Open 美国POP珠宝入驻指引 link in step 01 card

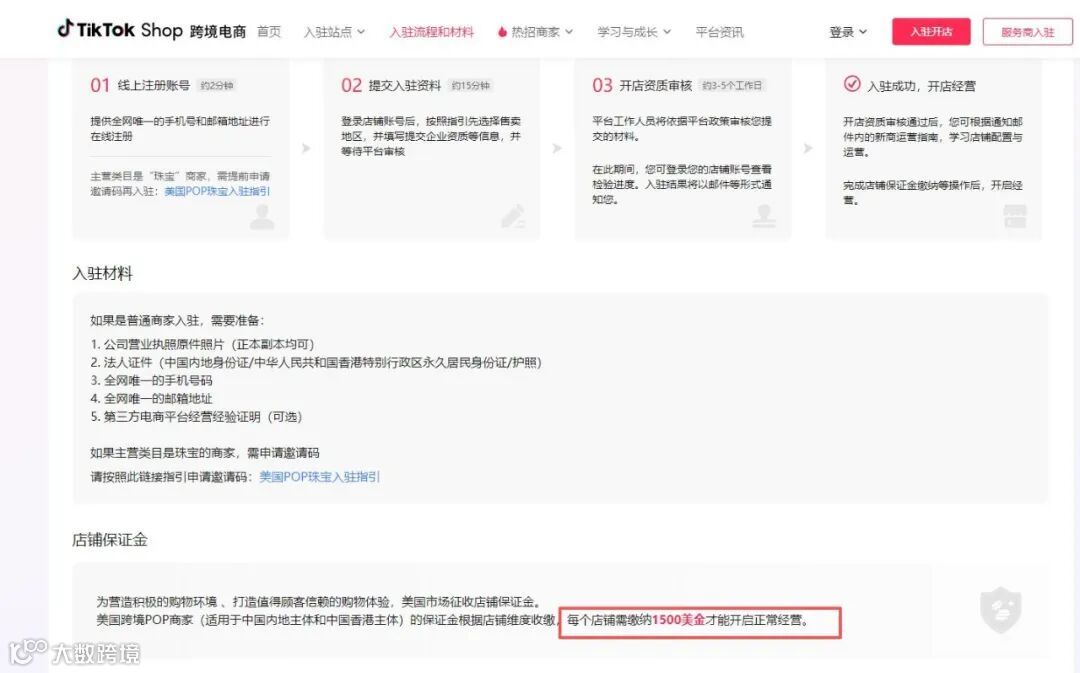tap(217, 191)
